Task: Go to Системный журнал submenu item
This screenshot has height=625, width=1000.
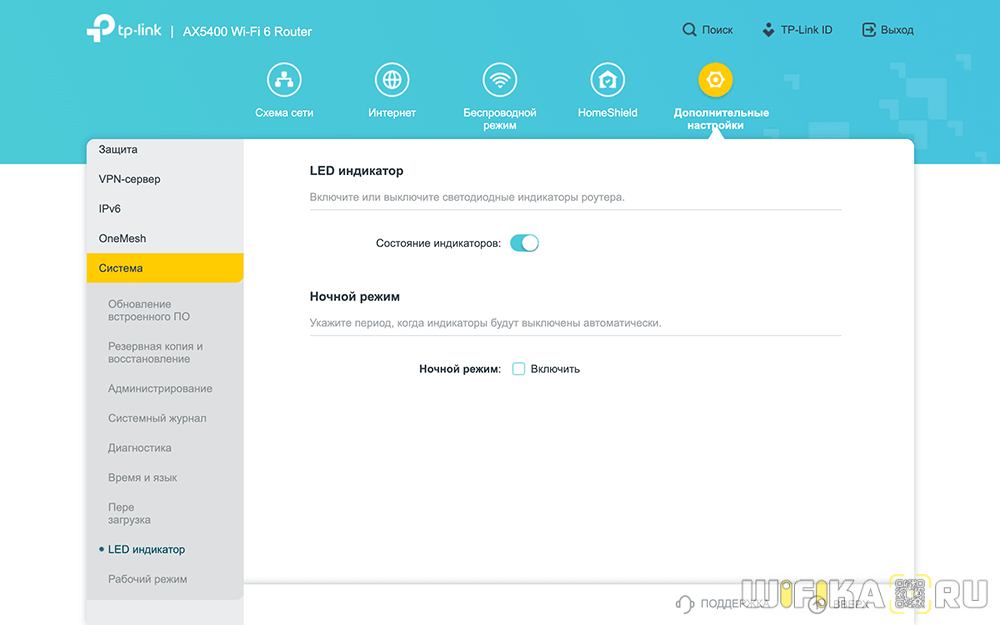Action: pyautogui.click(x=157, y=418)
